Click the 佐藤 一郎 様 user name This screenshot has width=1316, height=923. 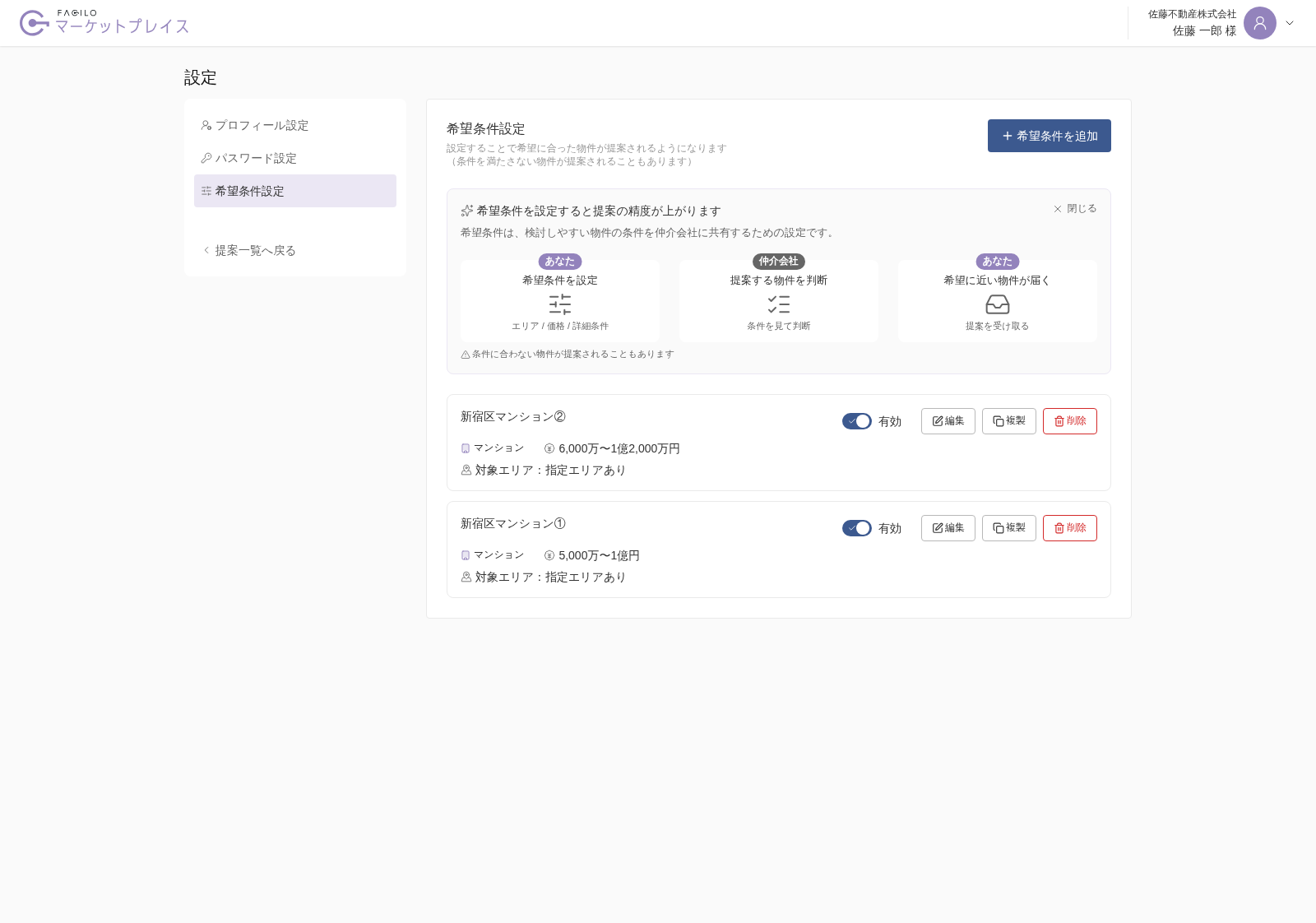[1204, 31]
